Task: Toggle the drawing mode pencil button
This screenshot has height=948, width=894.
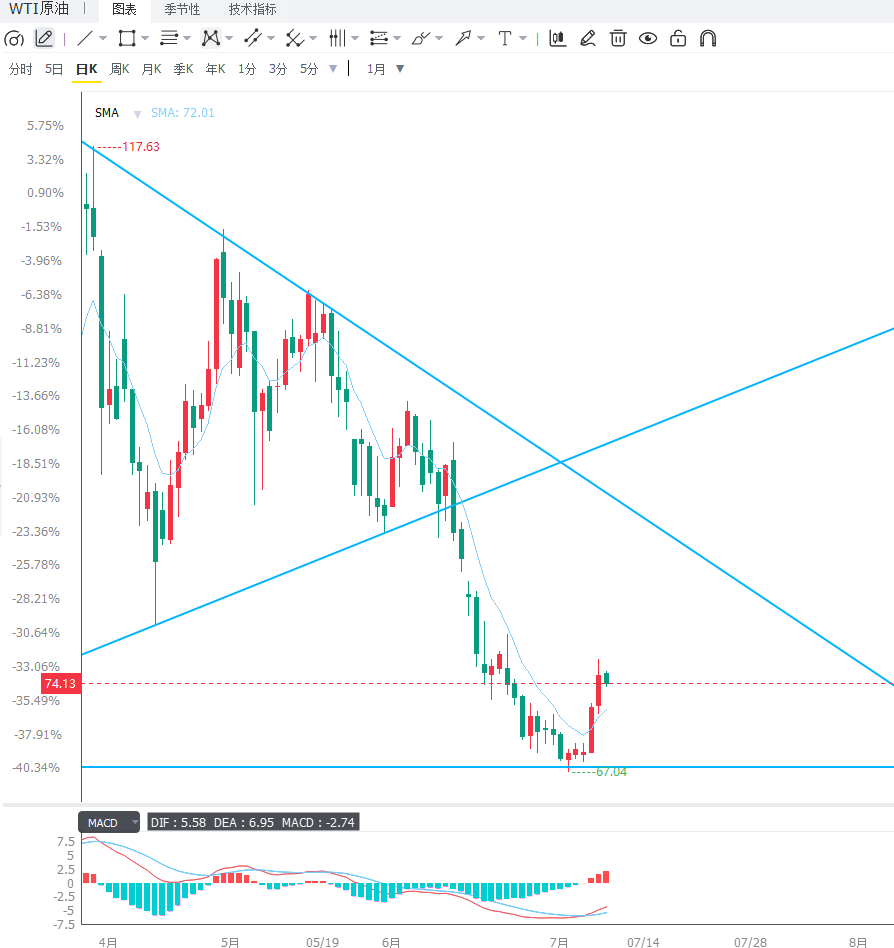Action: pos(44,39)
